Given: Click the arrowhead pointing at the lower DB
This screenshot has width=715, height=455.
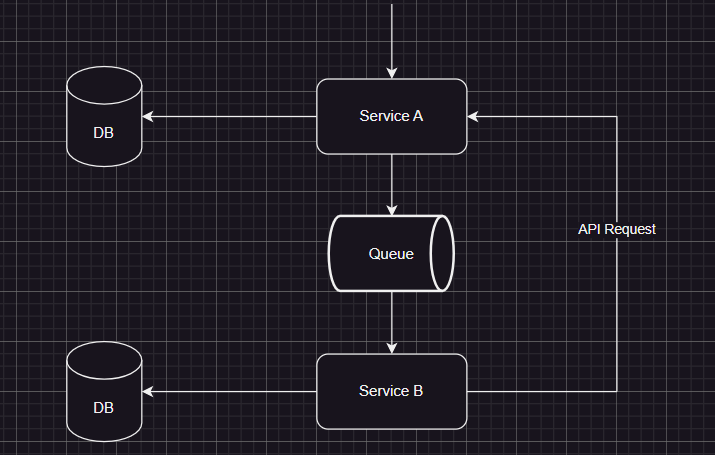Looking at the screenshot, I should coord(148,392).
